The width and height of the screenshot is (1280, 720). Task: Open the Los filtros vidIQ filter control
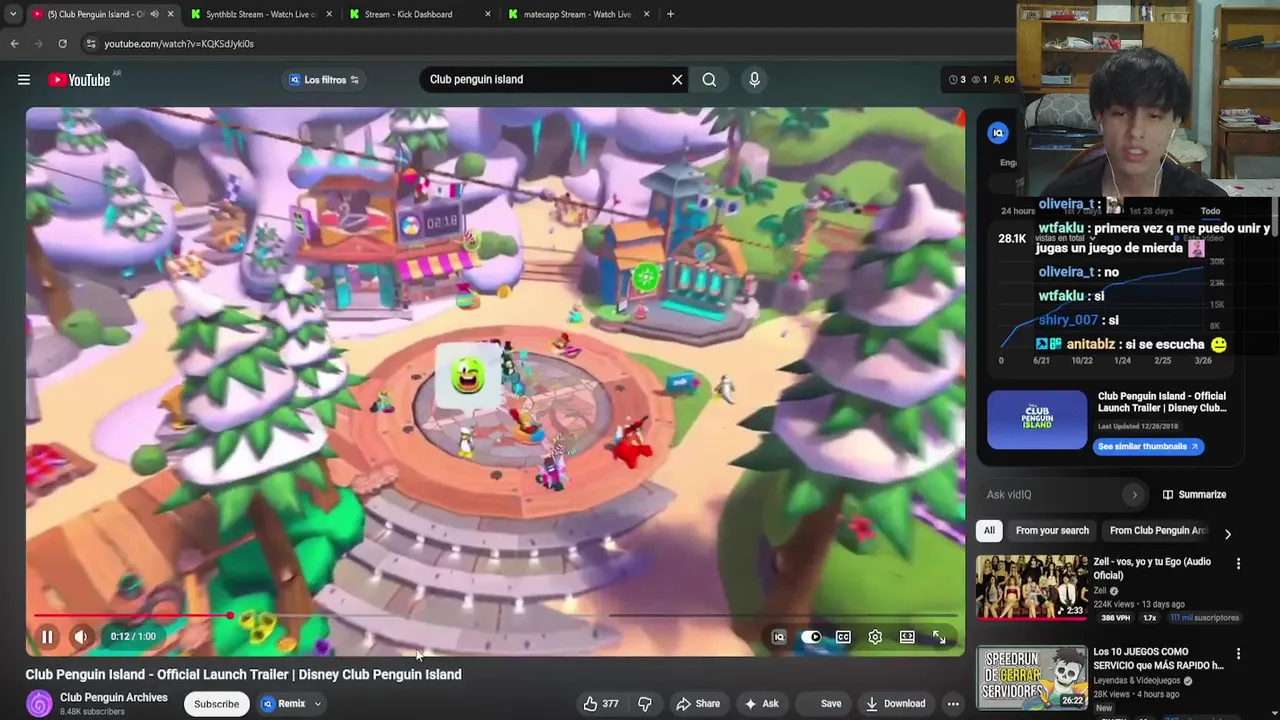324,80
